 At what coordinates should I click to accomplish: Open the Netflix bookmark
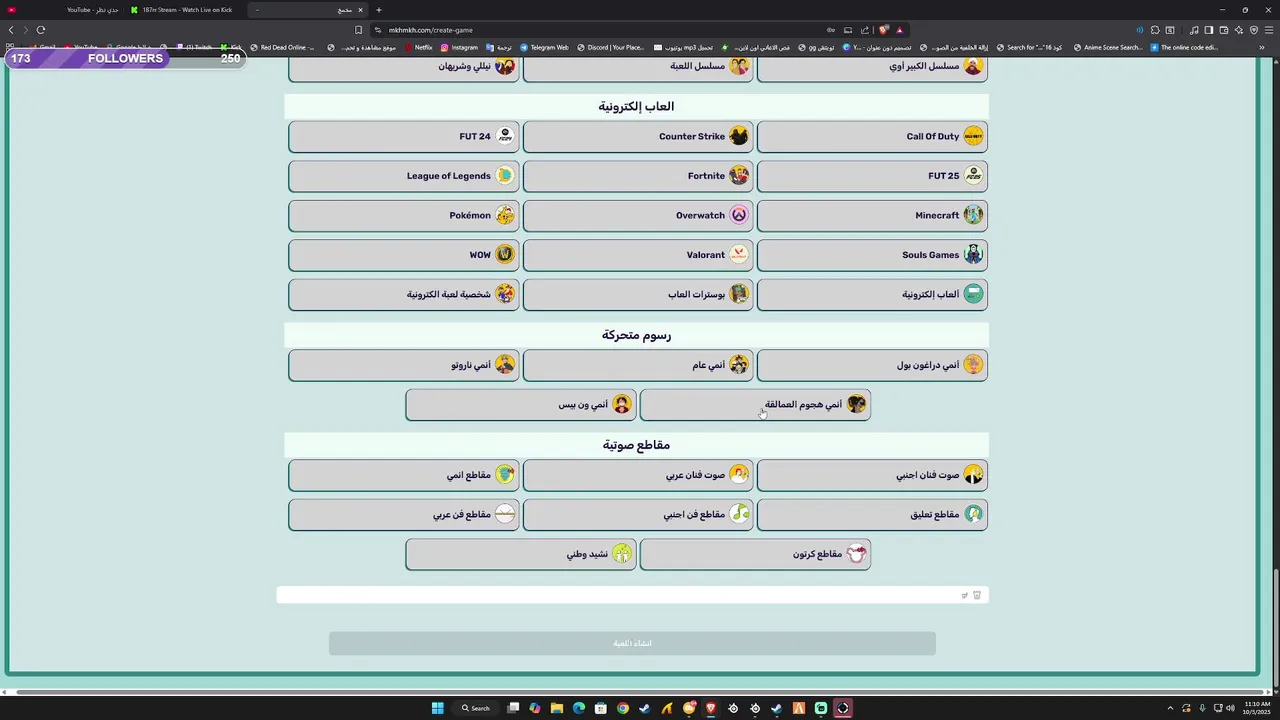coord(418,47)
